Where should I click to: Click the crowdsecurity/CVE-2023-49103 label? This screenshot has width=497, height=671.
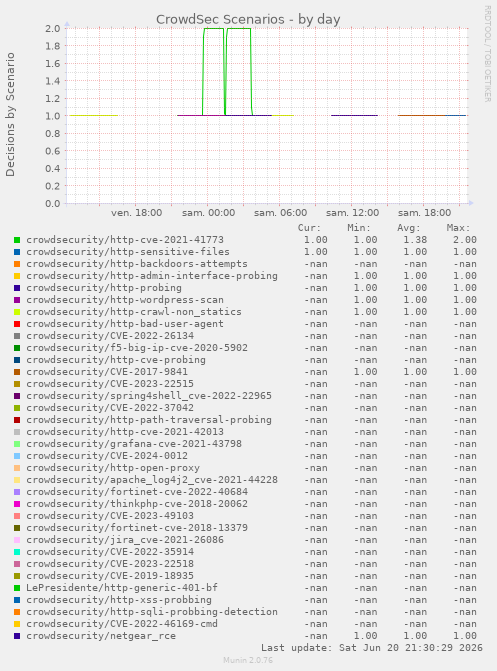(x=110, y=516)
